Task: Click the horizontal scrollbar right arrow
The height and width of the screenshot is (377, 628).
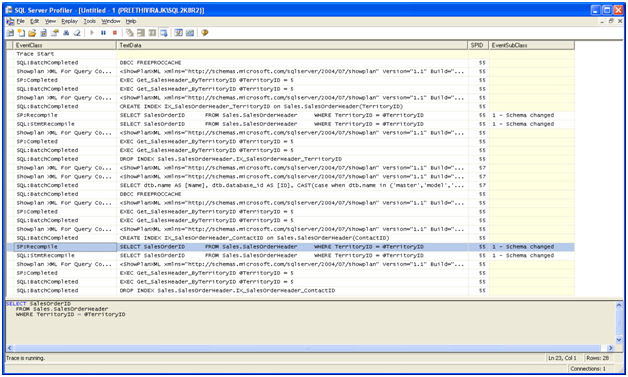Action: 611,348
